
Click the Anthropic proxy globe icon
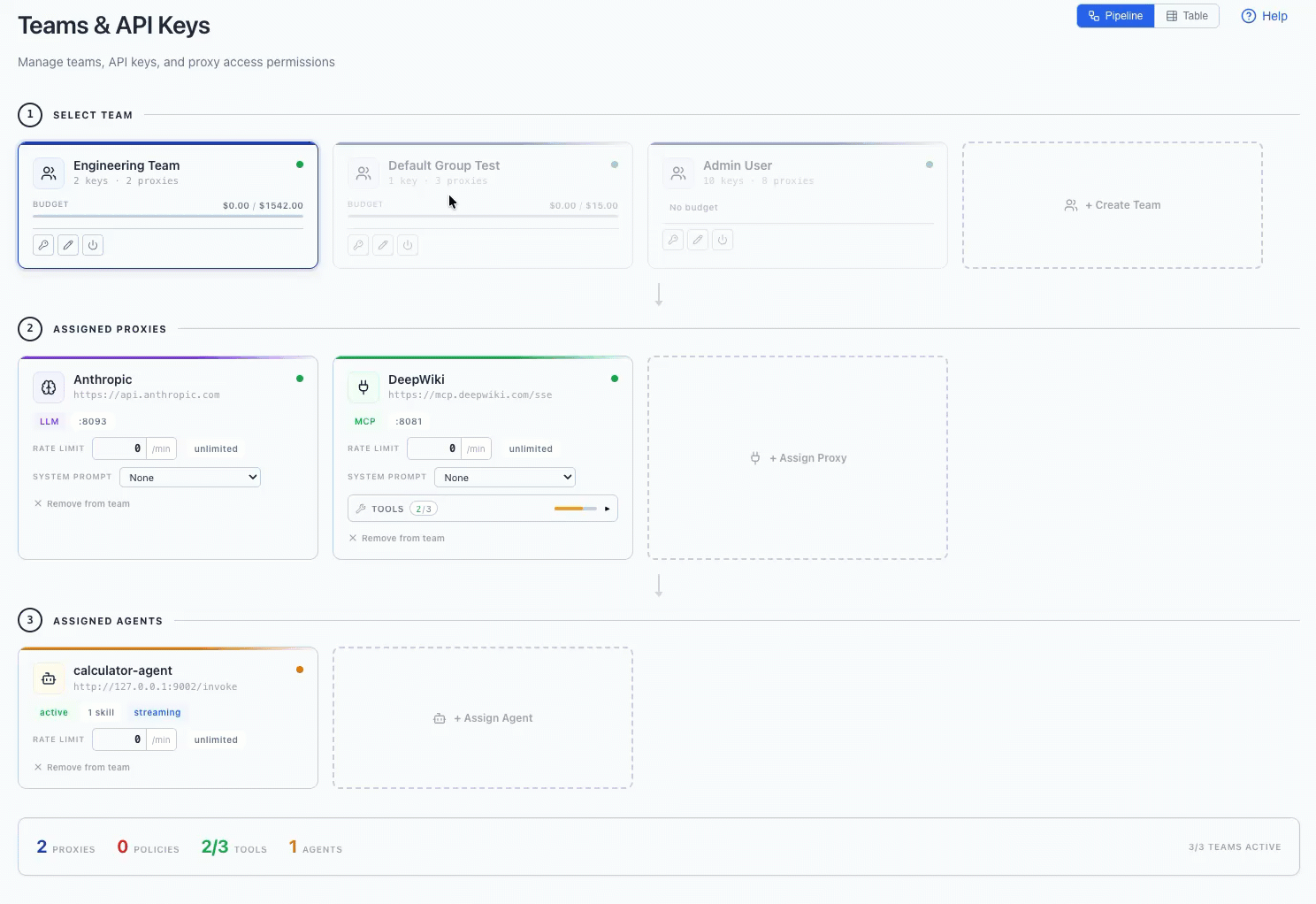tap(49, 387)
